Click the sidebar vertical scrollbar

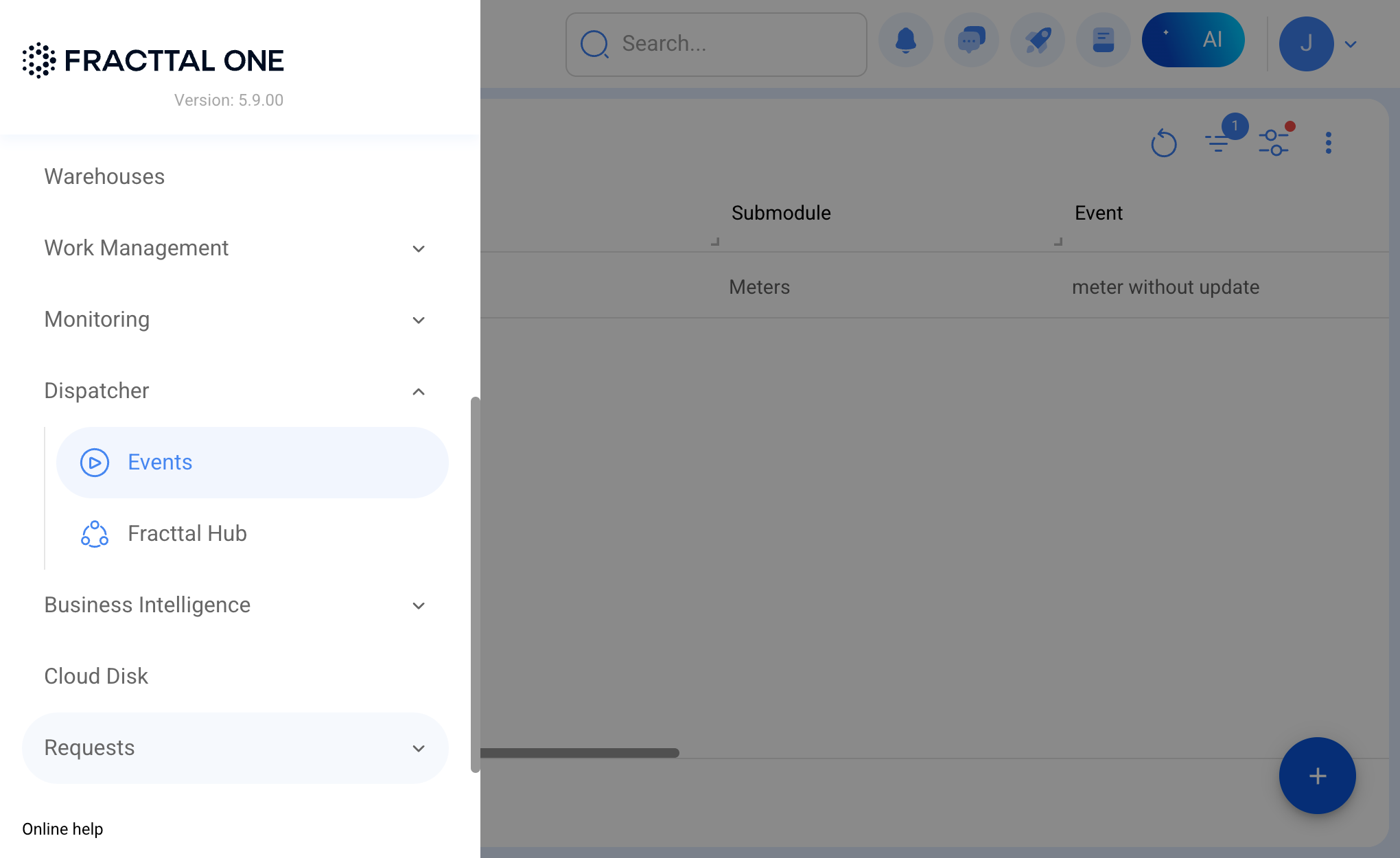click(475, 585)
